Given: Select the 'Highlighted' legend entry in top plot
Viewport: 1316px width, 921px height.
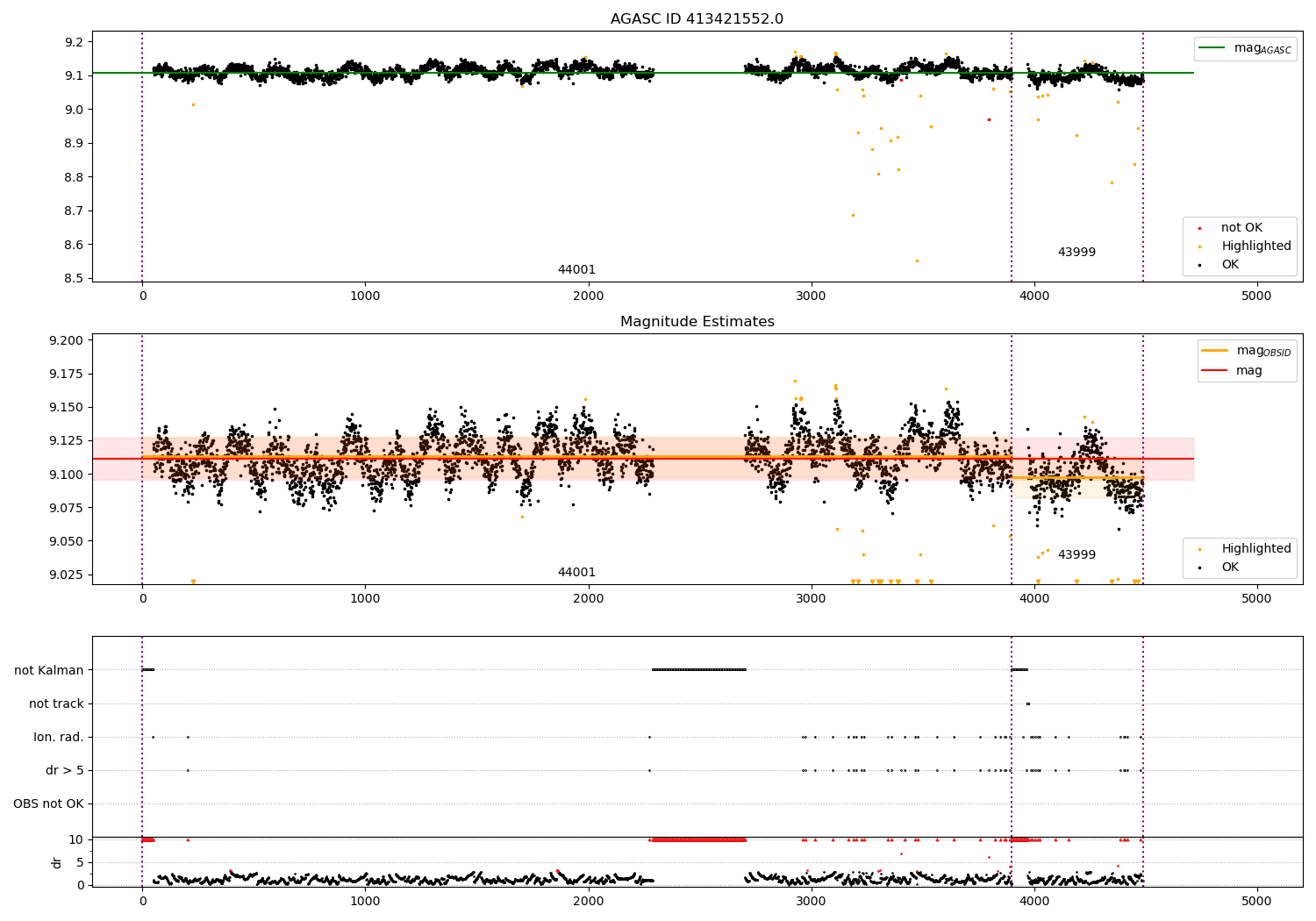Looking at the screenshot, I should pos(1255,246).
